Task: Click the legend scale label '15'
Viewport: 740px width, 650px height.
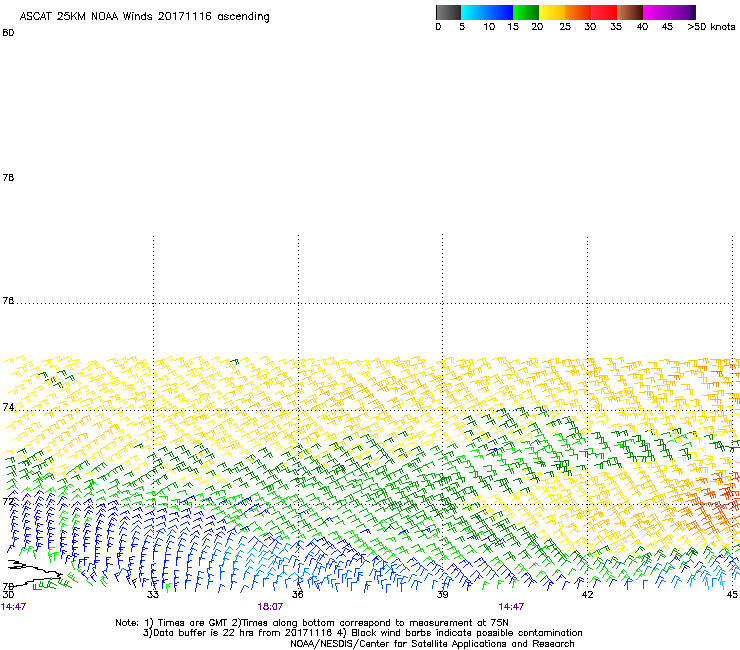Action: click(513, 27)
